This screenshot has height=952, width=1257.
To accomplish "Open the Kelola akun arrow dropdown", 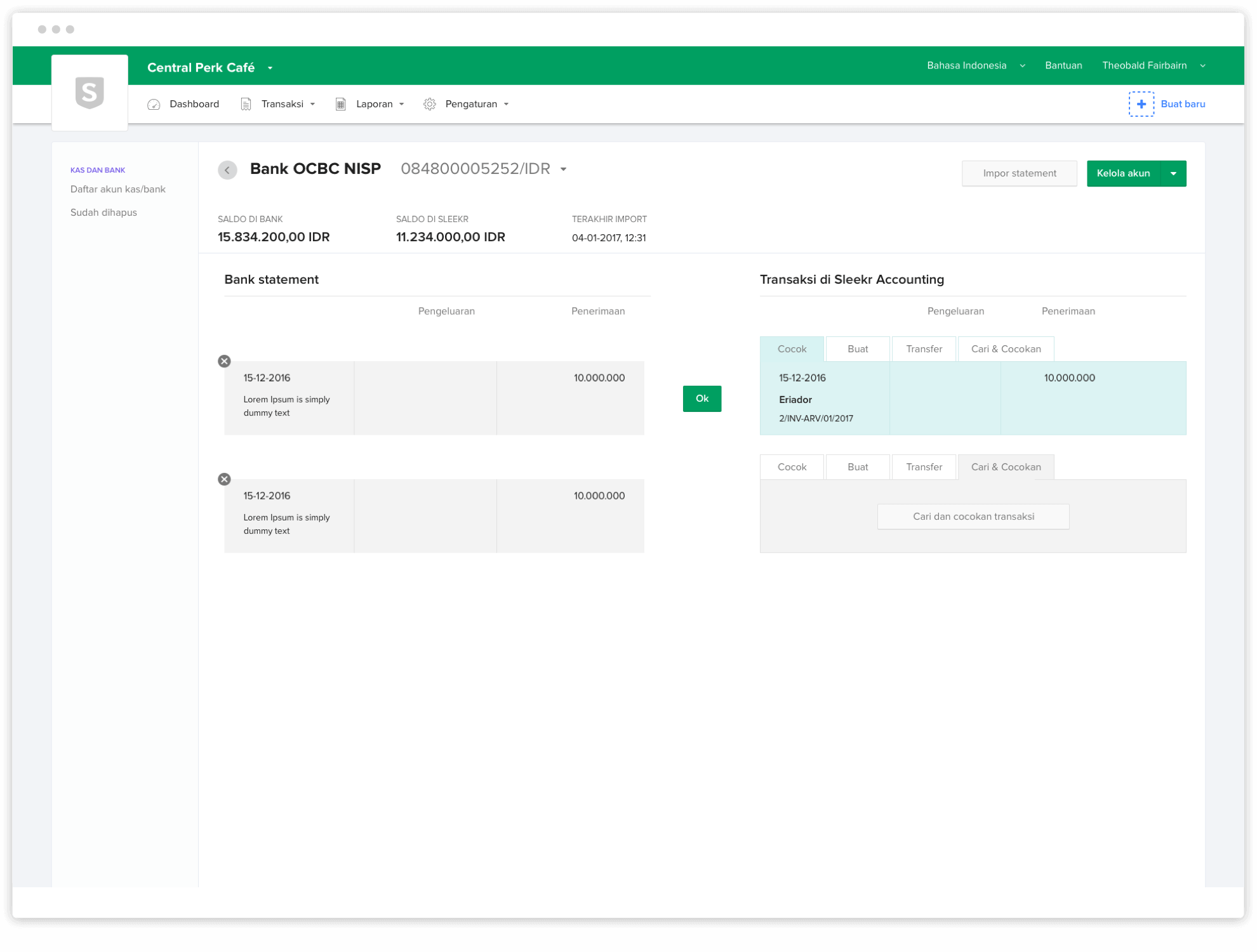I will (1173, 173).
